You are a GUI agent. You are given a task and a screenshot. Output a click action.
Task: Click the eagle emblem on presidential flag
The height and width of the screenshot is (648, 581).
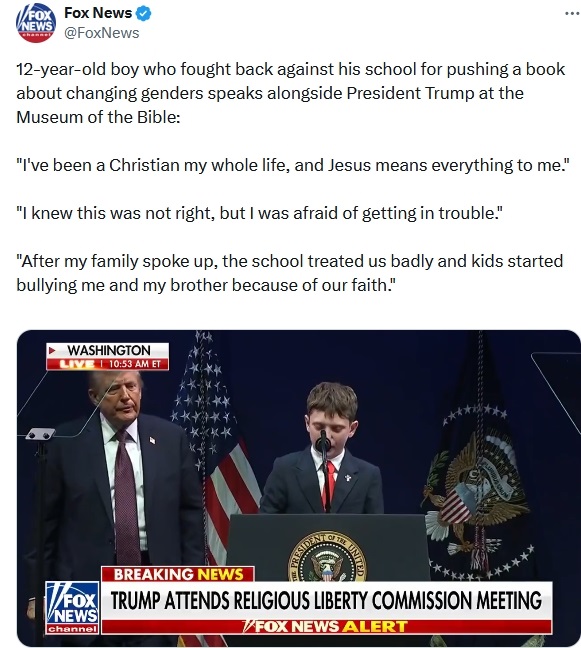[475, 492]
